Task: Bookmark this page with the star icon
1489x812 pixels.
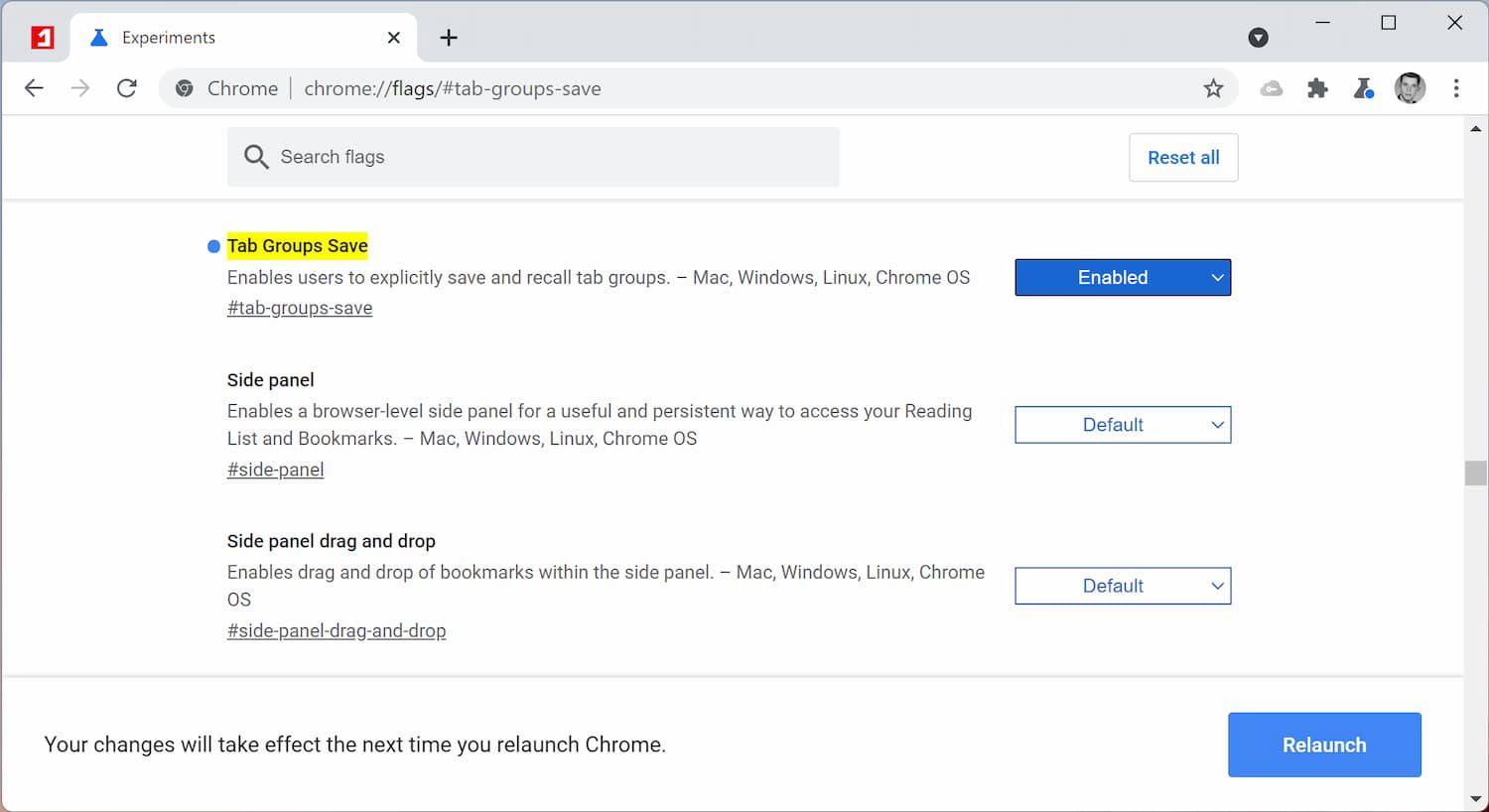Action: click(x=1213, y=88)
